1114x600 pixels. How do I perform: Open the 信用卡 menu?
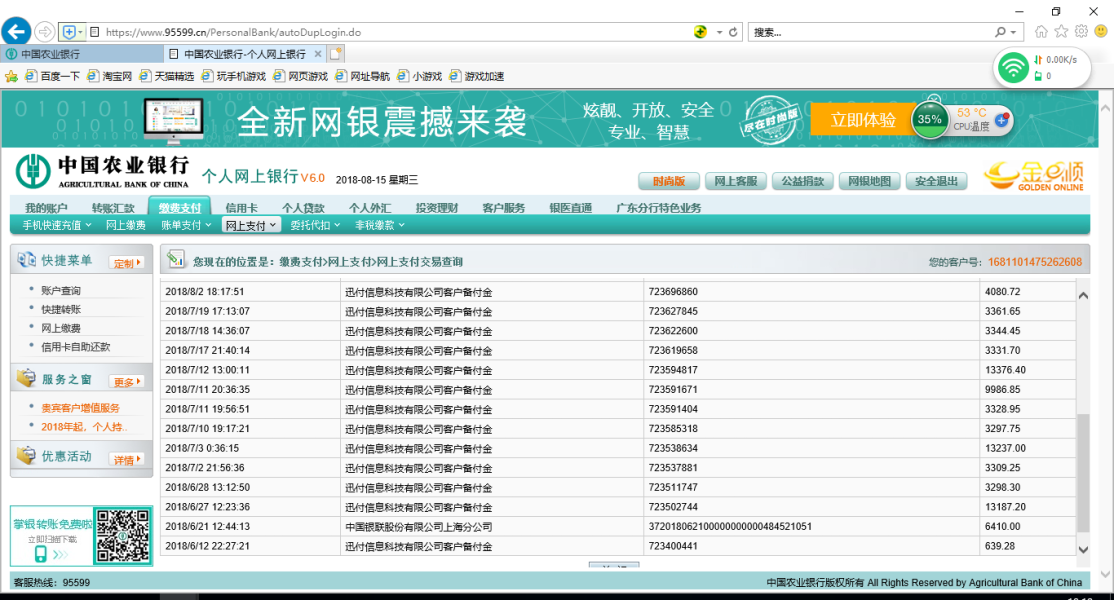point(242,208)
